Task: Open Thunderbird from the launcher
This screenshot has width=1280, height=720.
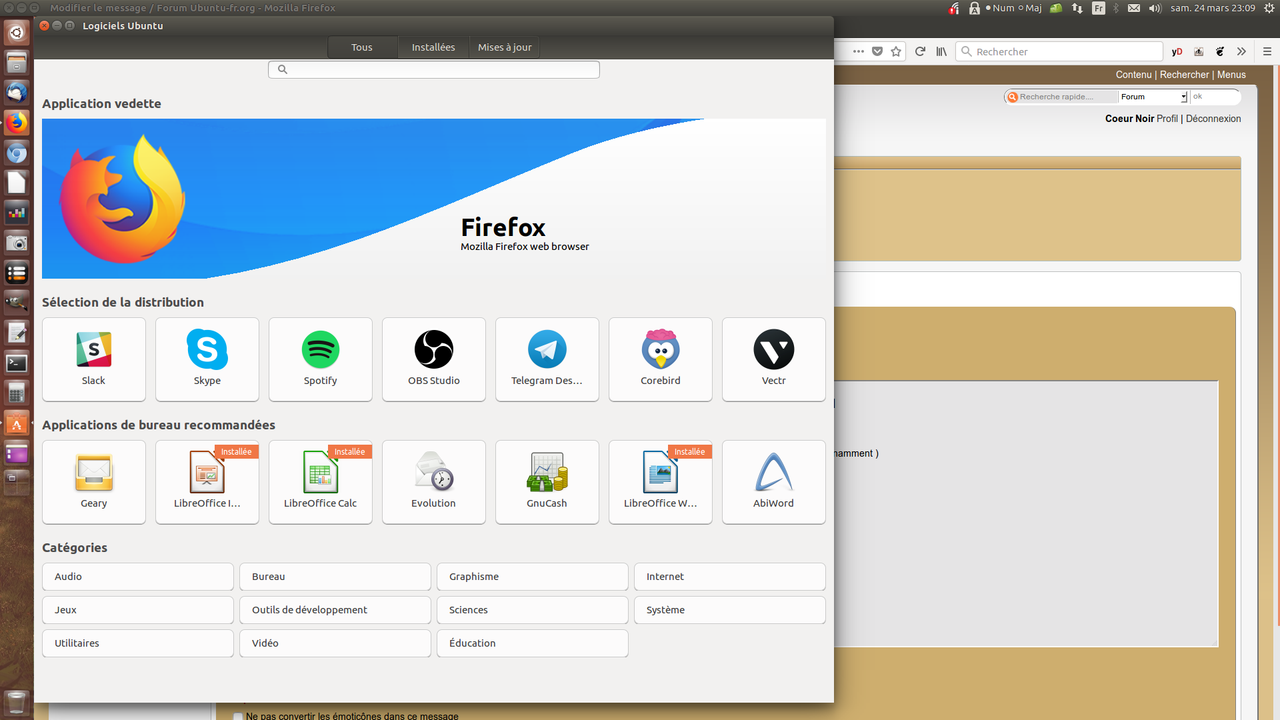Action: 16,92
